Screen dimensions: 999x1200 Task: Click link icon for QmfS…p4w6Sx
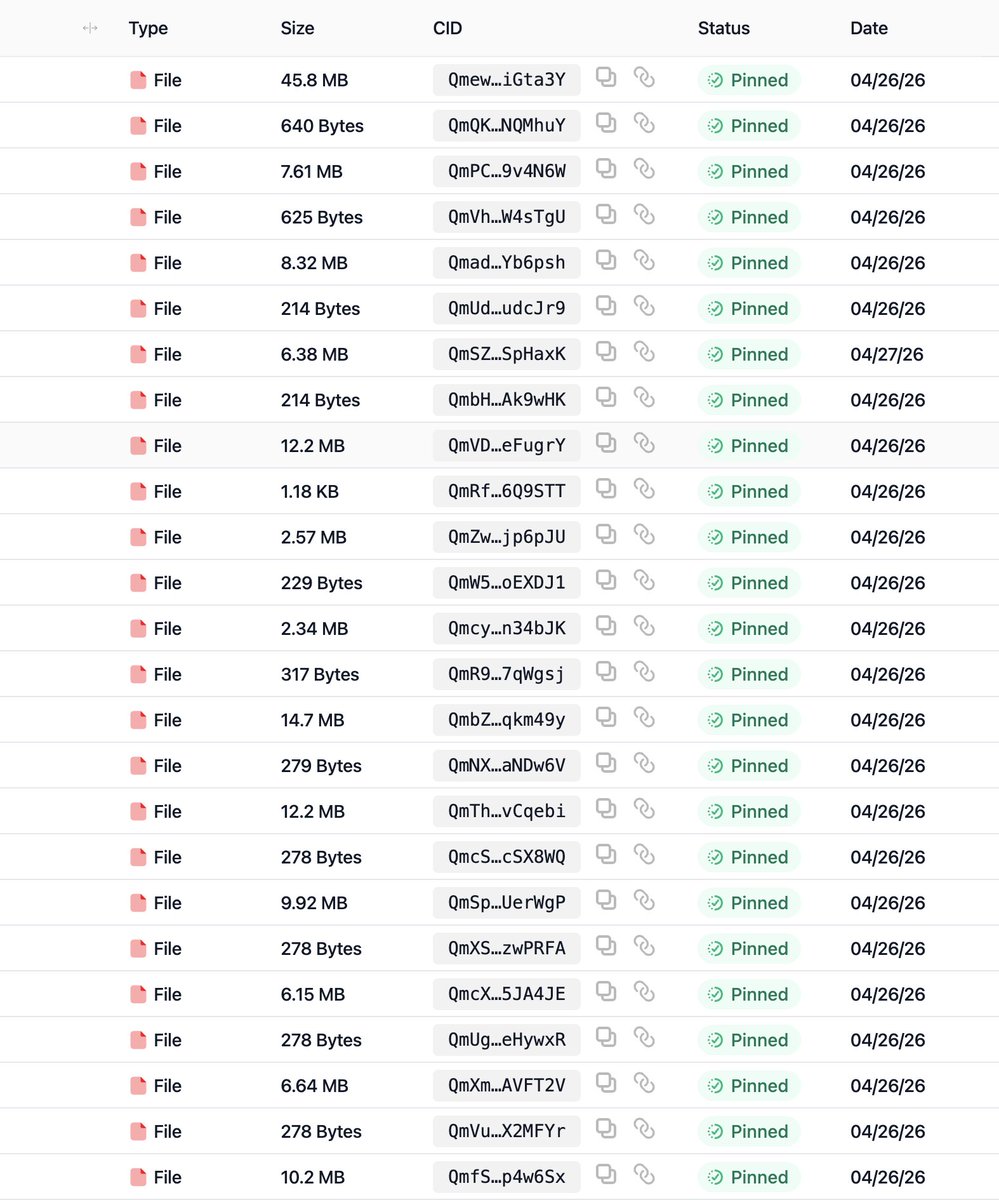coord(644,1176)
